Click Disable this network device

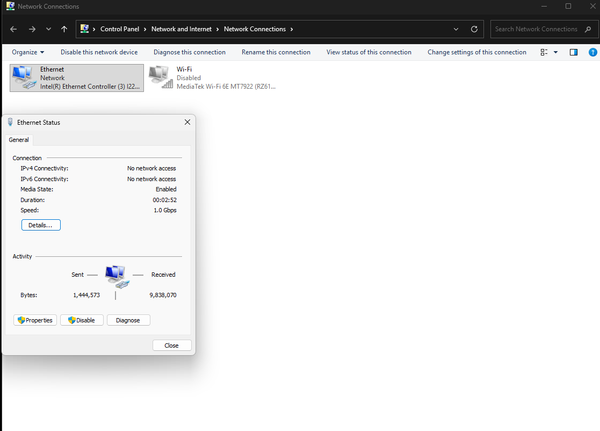tap(99, 52)
